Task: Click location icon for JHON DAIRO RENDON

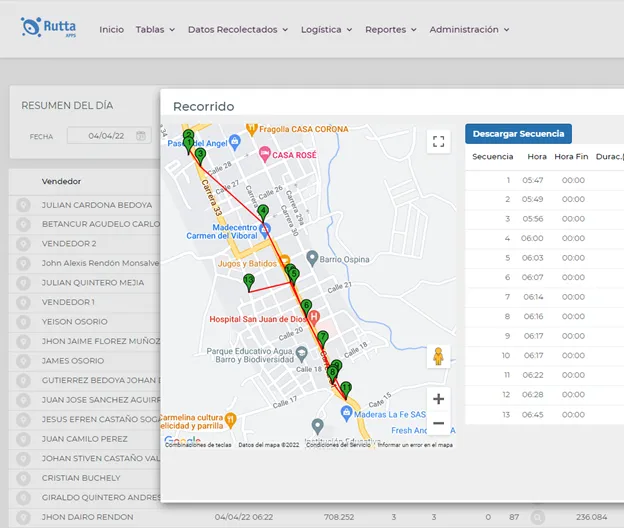Action: pyautogui.click(x=23, y=517)
